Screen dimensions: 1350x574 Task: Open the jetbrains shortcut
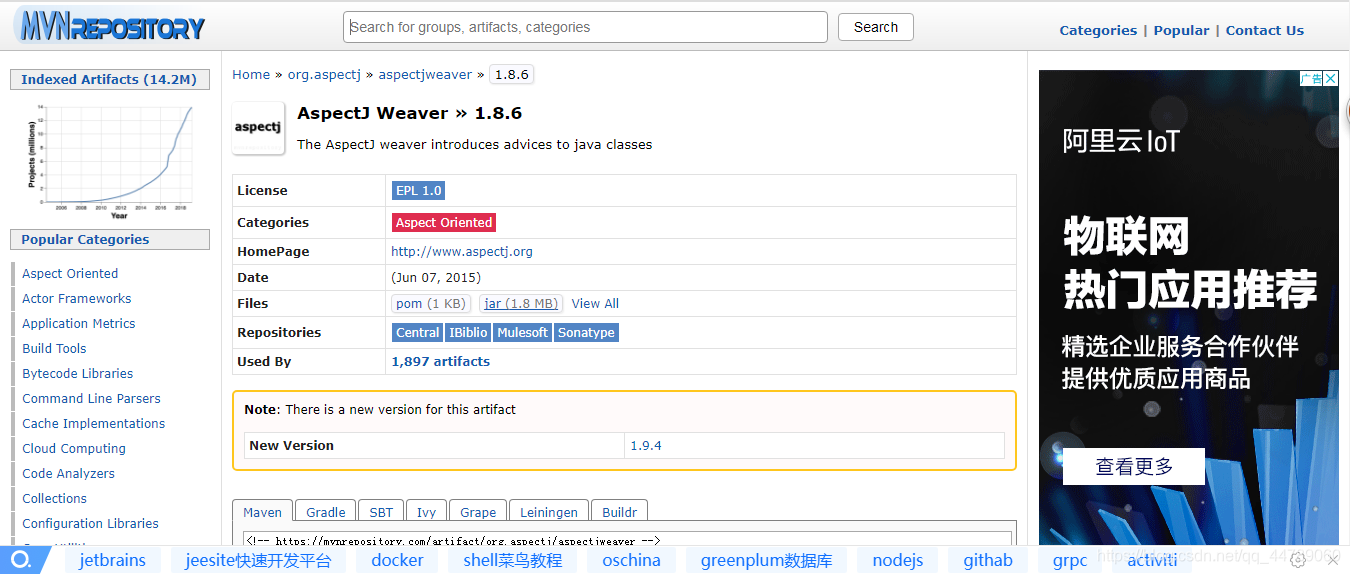(x=113, y=560)
